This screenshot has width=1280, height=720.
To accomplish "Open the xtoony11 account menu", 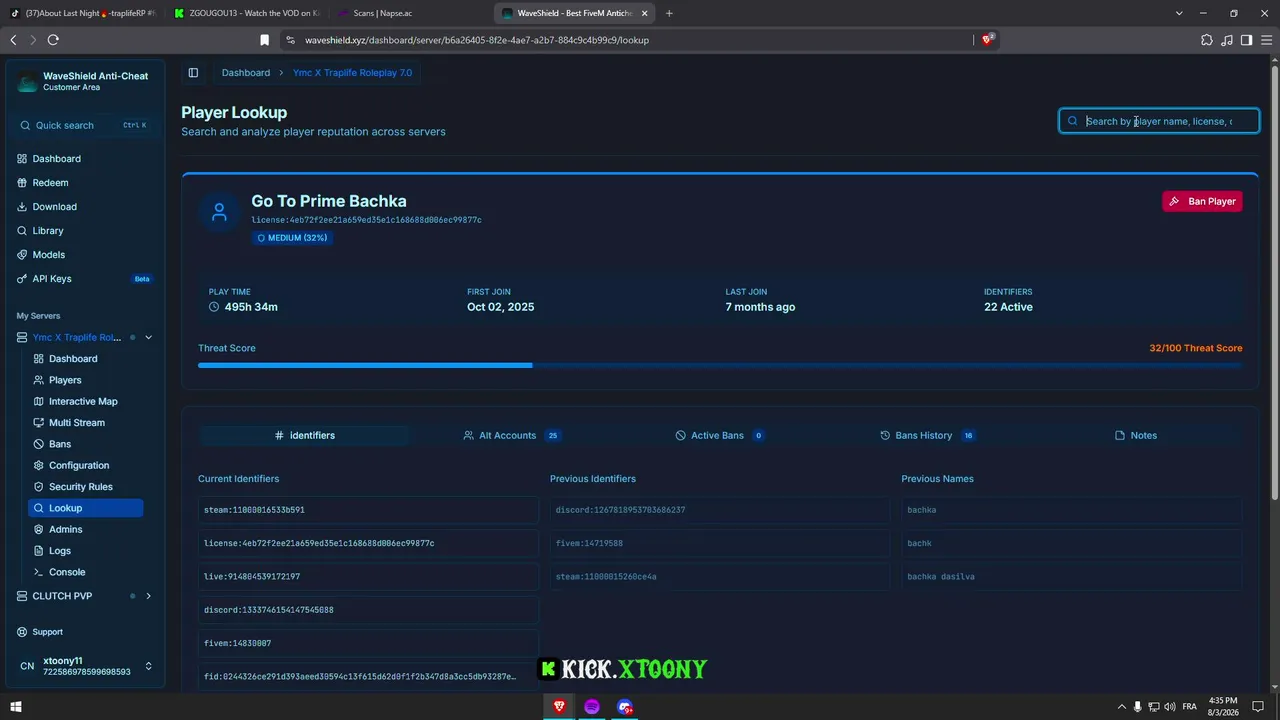I will (x=85, y=666).
